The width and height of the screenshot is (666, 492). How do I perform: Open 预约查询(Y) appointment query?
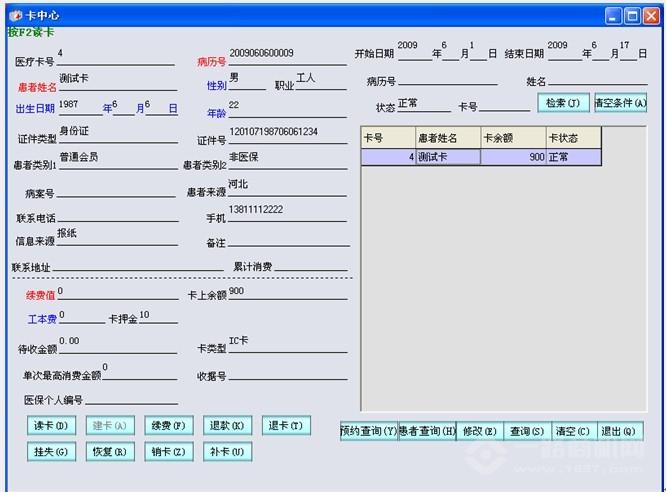point(368,431)
